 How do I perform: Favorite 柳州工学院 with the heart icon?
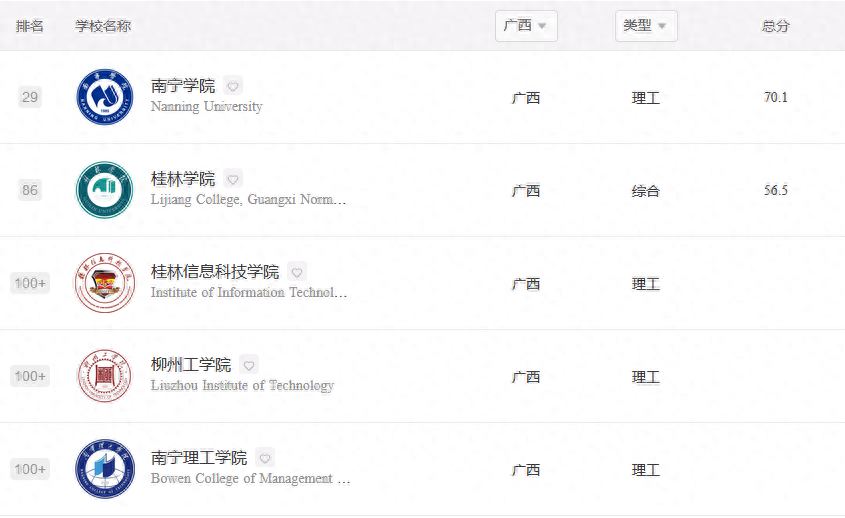[249, 365]
